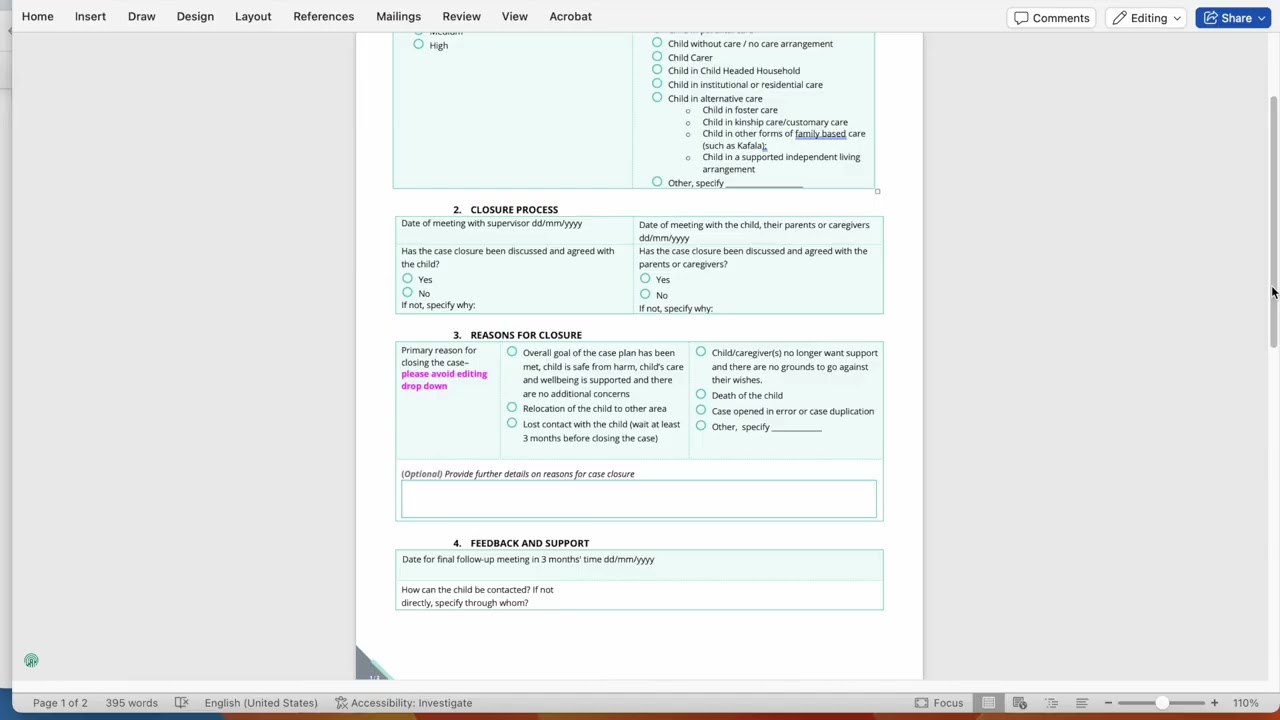
Task: Click 'Child in kinship care/customary care' sub-item
Action: (x=774, y=122)
